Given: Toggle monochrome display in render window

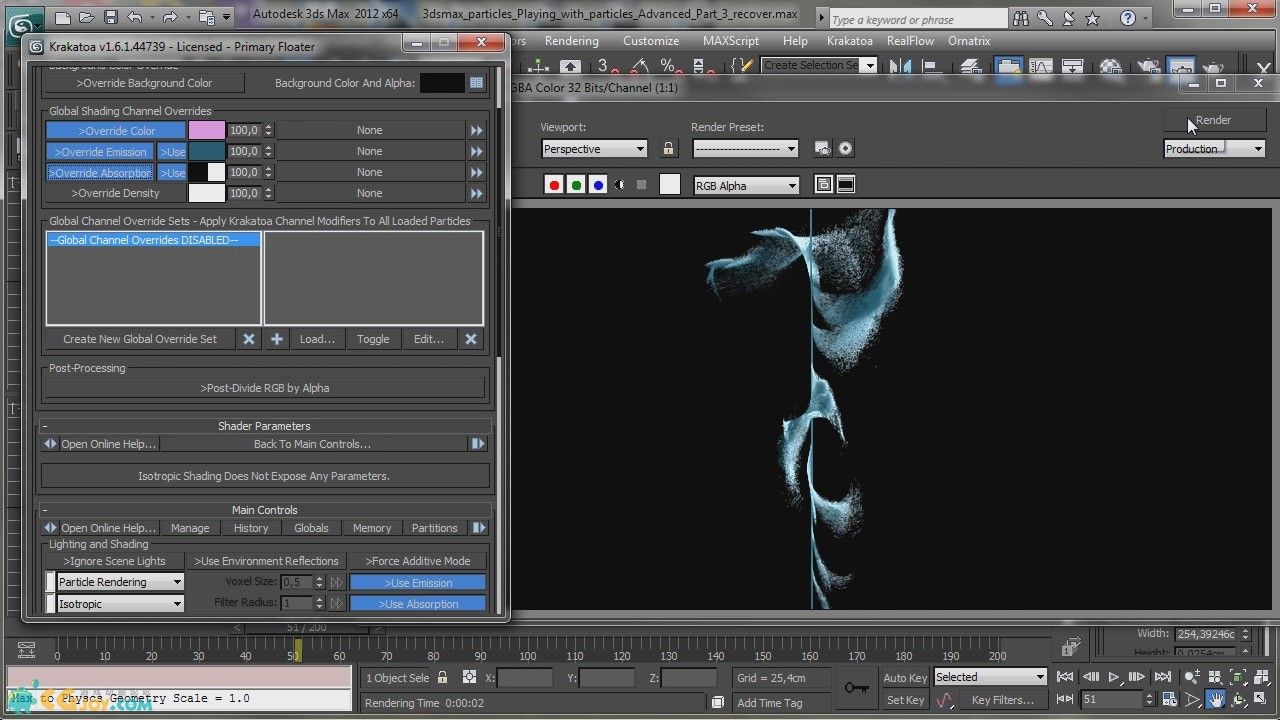Looking at the screenshot, I should click(641, 185).
